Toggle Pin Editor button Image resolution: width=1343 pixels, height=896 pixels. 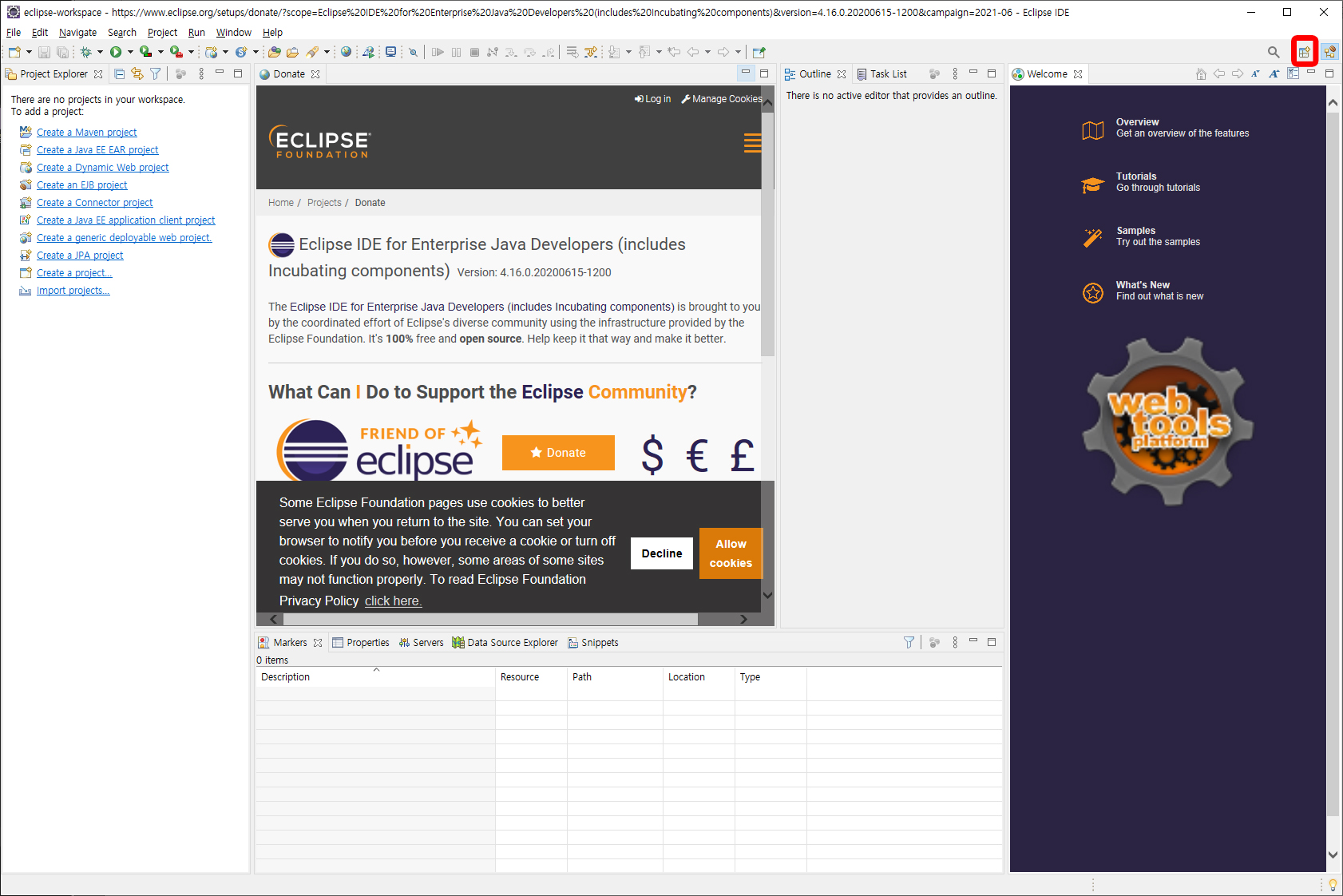pyautogui.click(x=759, y=52)
